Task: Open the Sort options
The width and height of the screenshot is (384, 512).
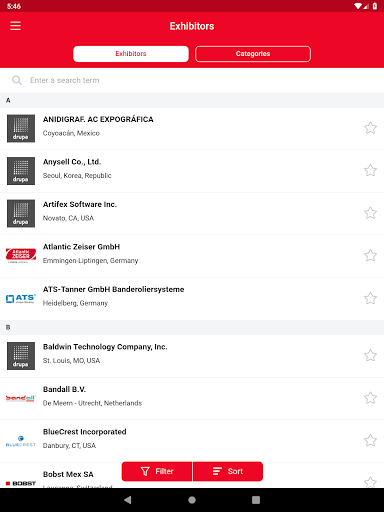Action: 228,471
